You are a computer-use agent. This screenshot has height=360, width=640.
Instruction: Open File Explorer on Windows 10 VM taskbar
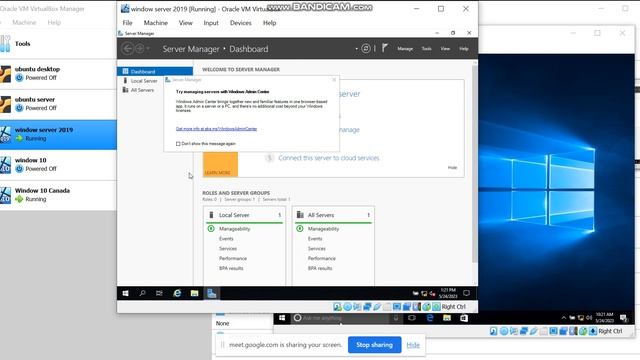[447, 318]
